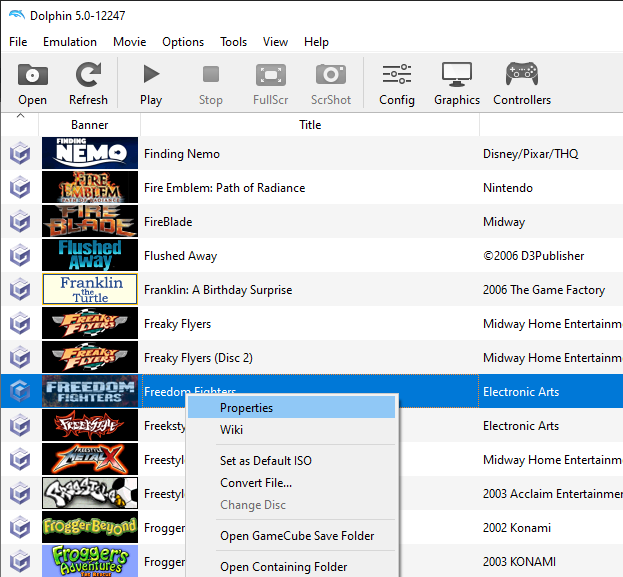Click the GameCube platform icon for Freedom Fighters
Viewport: 623px width, 577px height.
[20, 391]
